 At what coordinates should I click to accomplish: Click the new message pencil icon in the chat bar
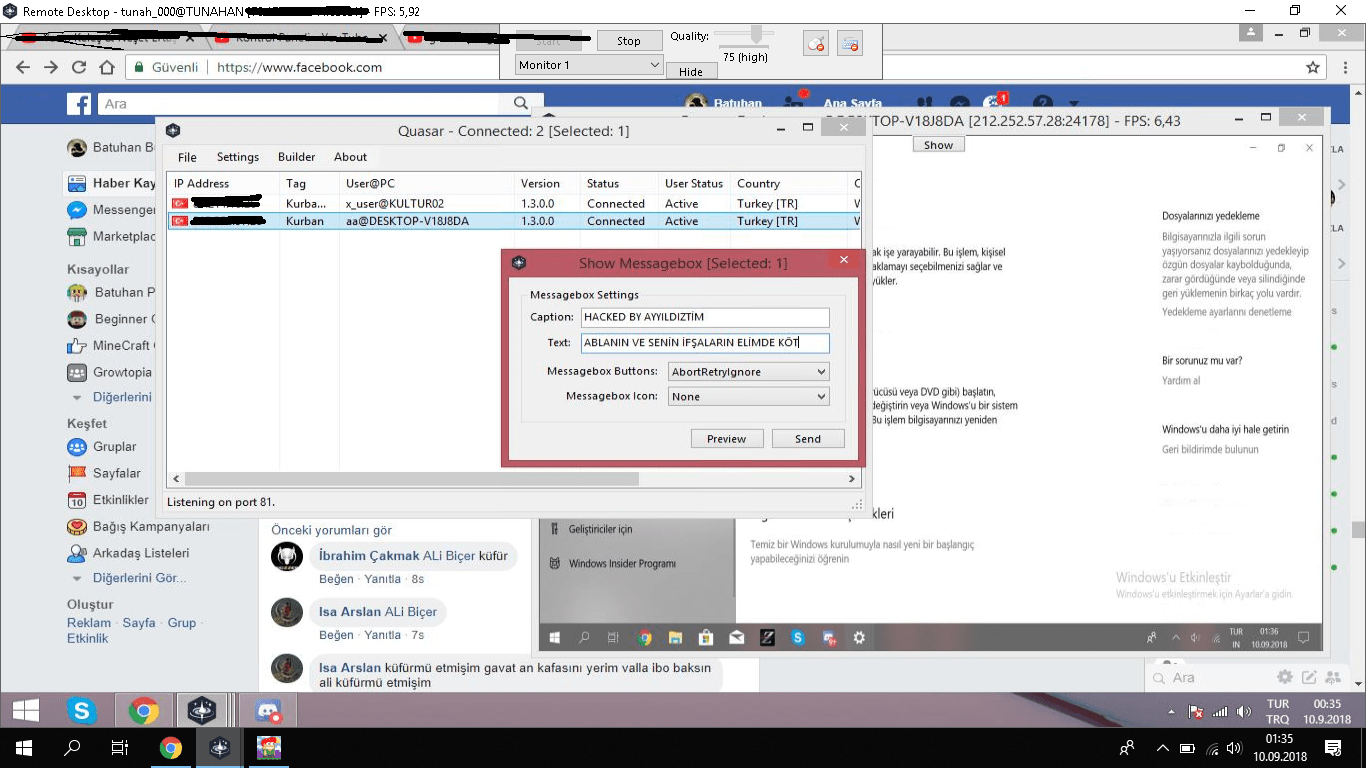1309,677
